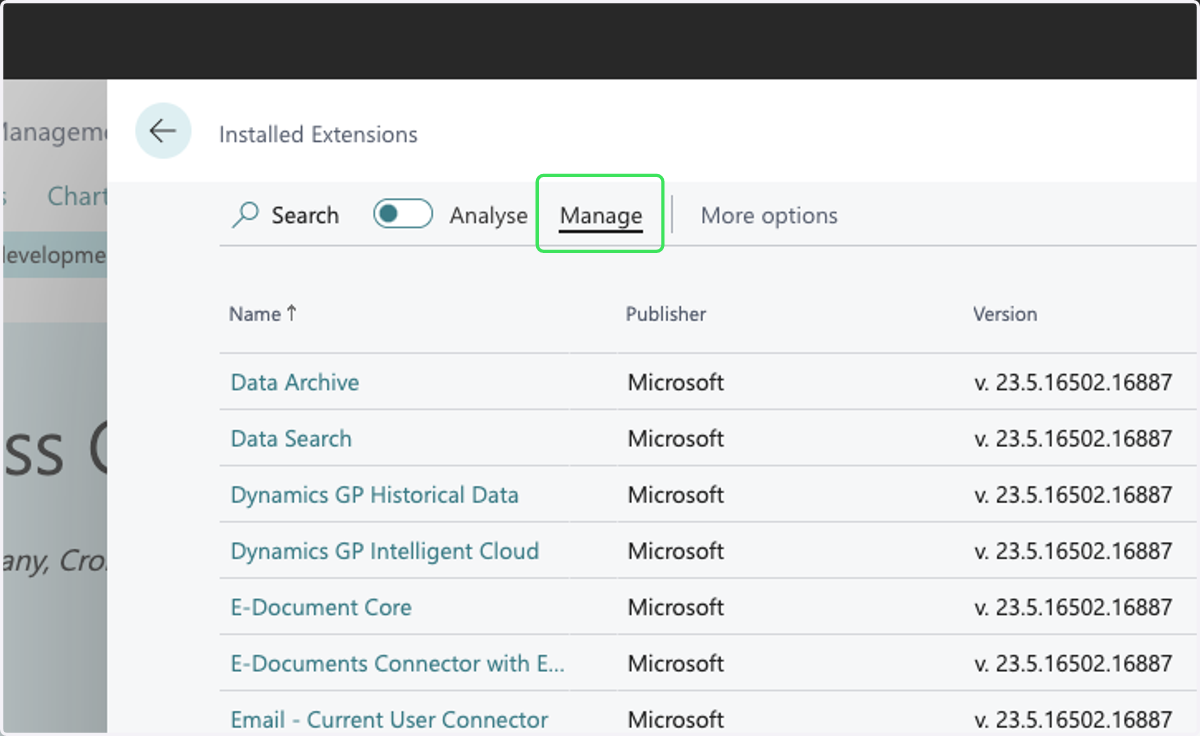Select the version cell for Data Archive
Screen dimensions: 1200x736
(1073, 382)
